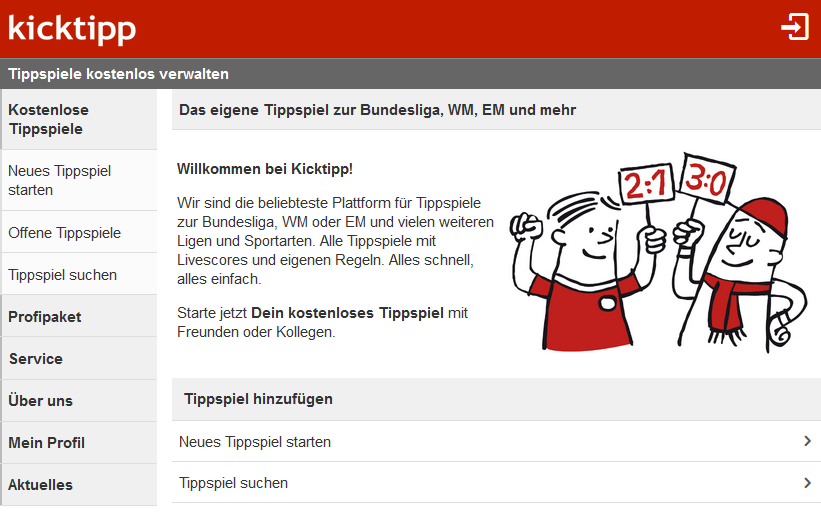Click the kicktipp logo
The width and height of the screenshot is (821, 513).
tap(72, 29)
